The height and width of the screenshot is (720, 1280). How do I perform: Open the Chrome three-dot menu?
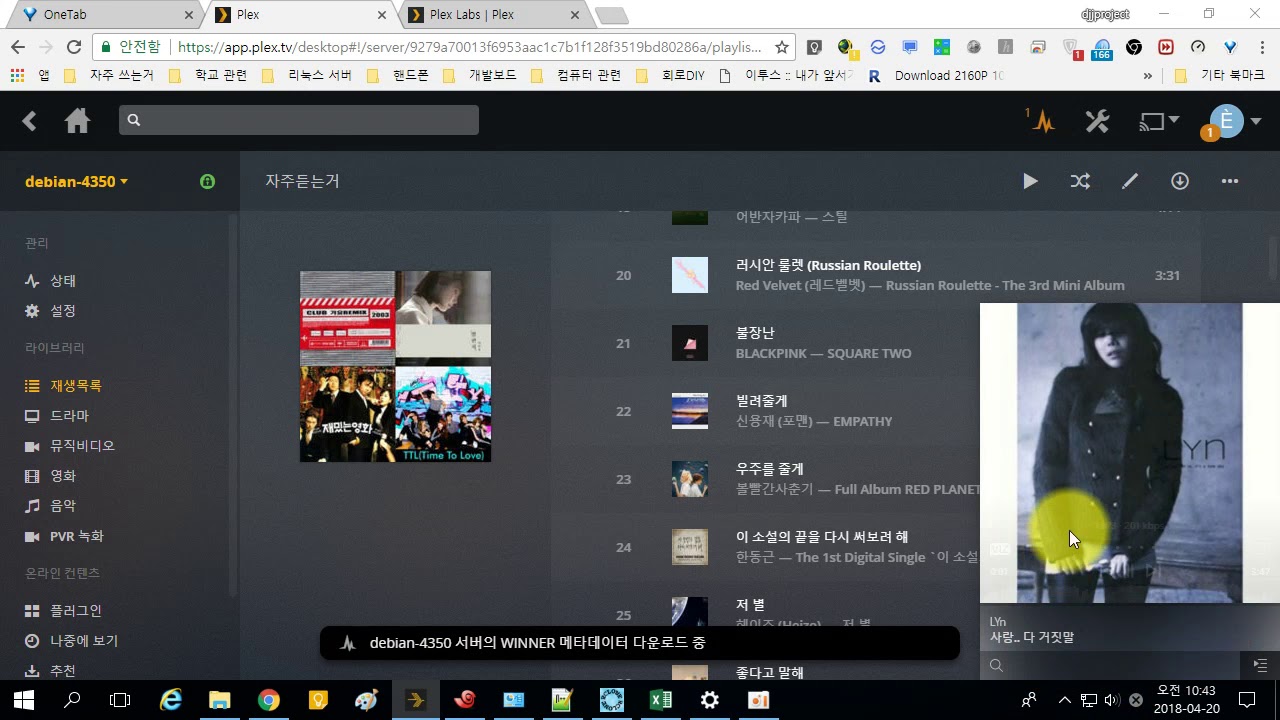point(1260,47)
